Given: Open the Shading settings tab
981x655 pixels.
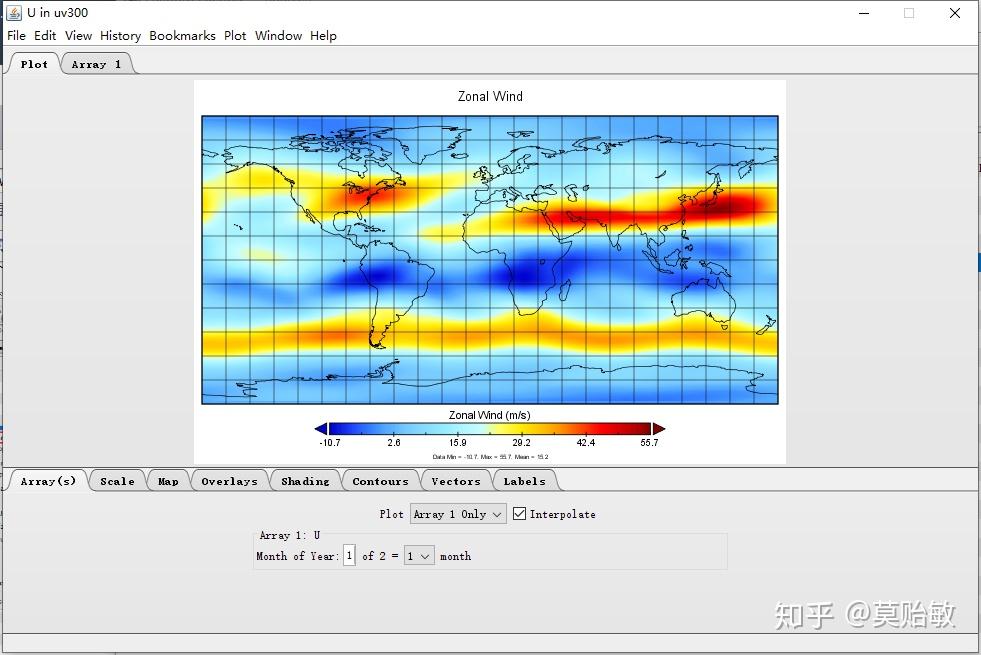Looking at the screenshot, I should [305, 481].
